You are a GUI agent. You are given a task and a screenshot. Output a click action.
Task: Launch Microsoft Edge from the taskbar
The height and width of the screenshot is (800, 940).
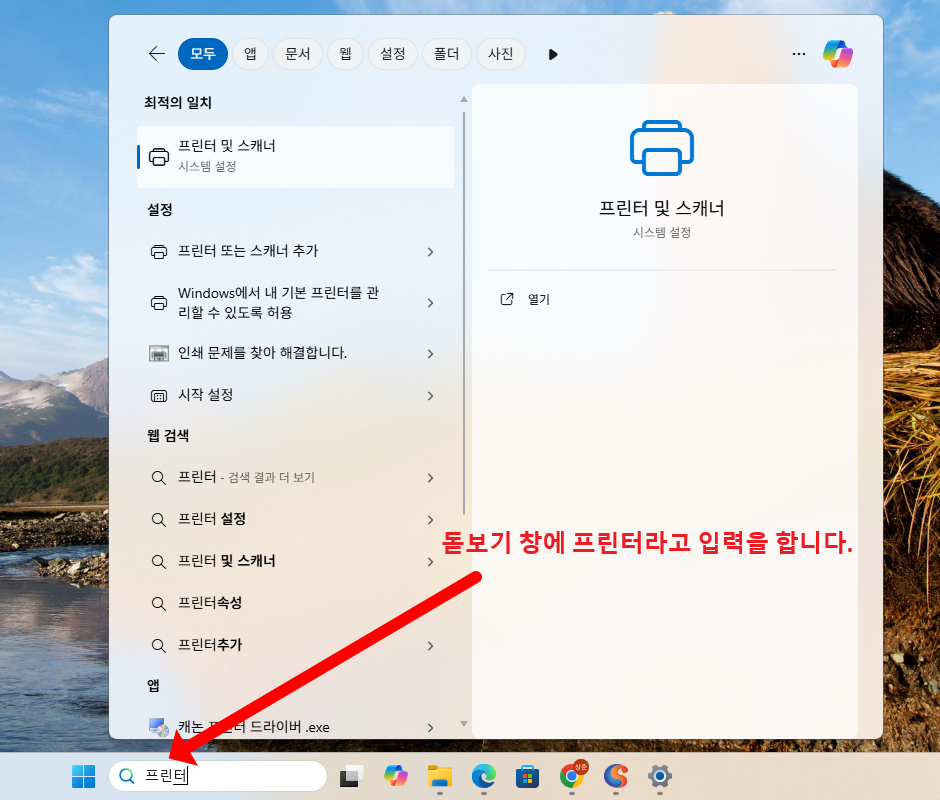click(x=483, y=775)
